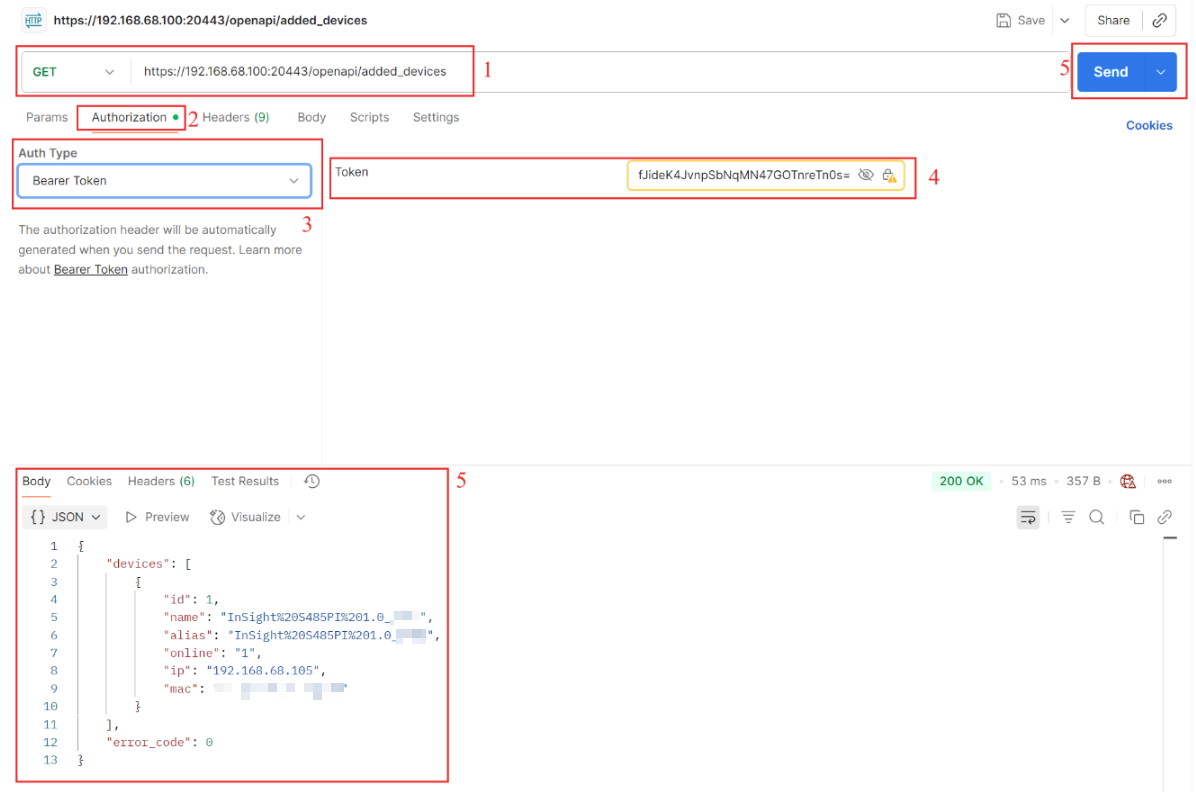Select the Authorization tab
This screenshot has height=792, width=1196.
click(x=134, y=118)
